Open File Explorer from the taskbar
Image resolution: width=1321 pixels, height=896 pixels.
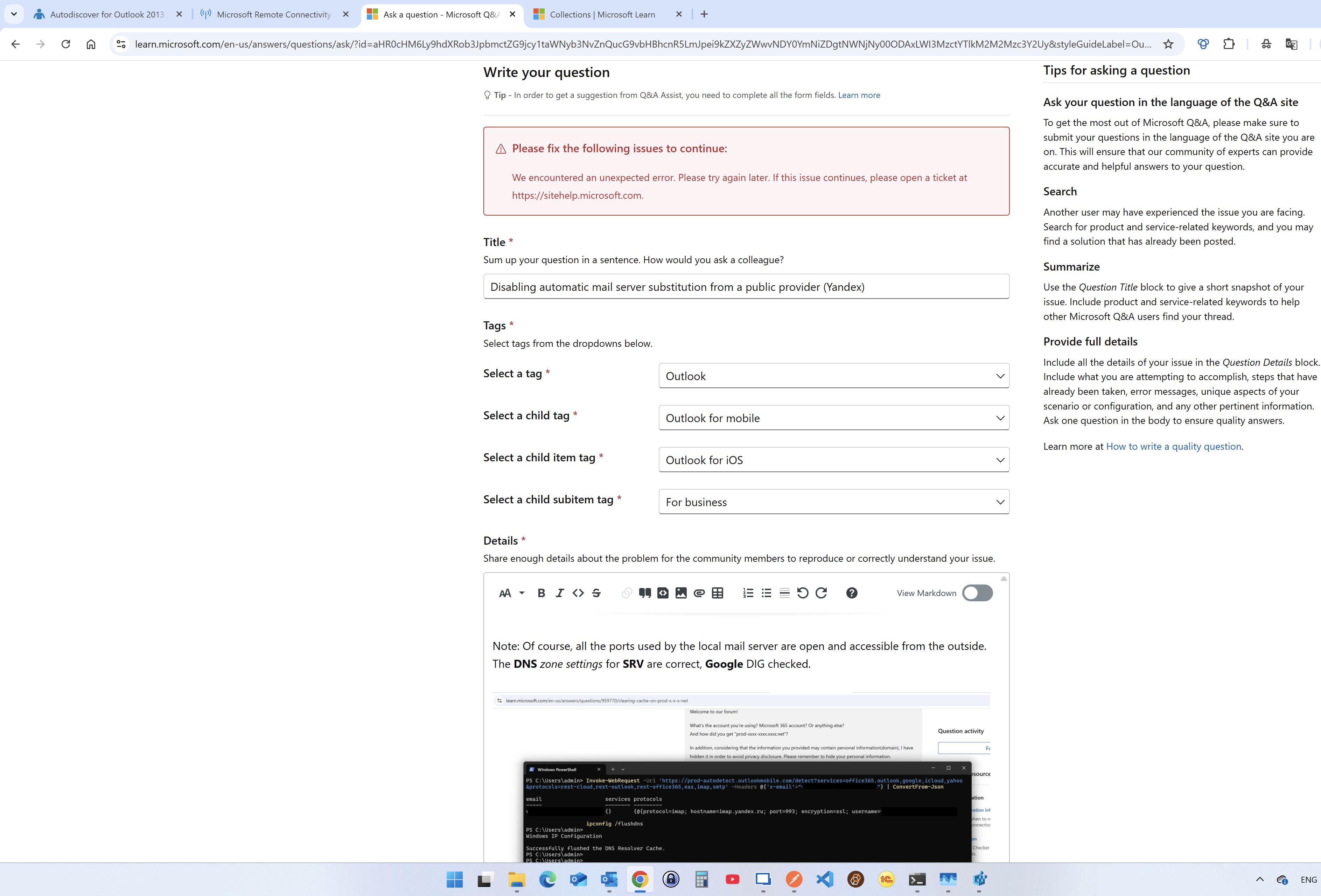516,880
